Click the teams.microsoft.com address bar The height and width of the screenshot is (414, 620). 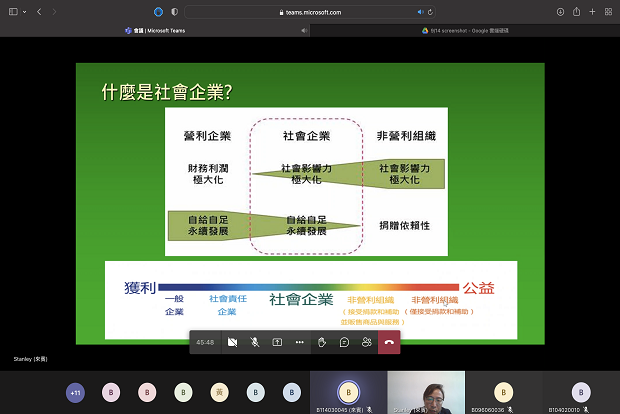click(x=310, y=12)
